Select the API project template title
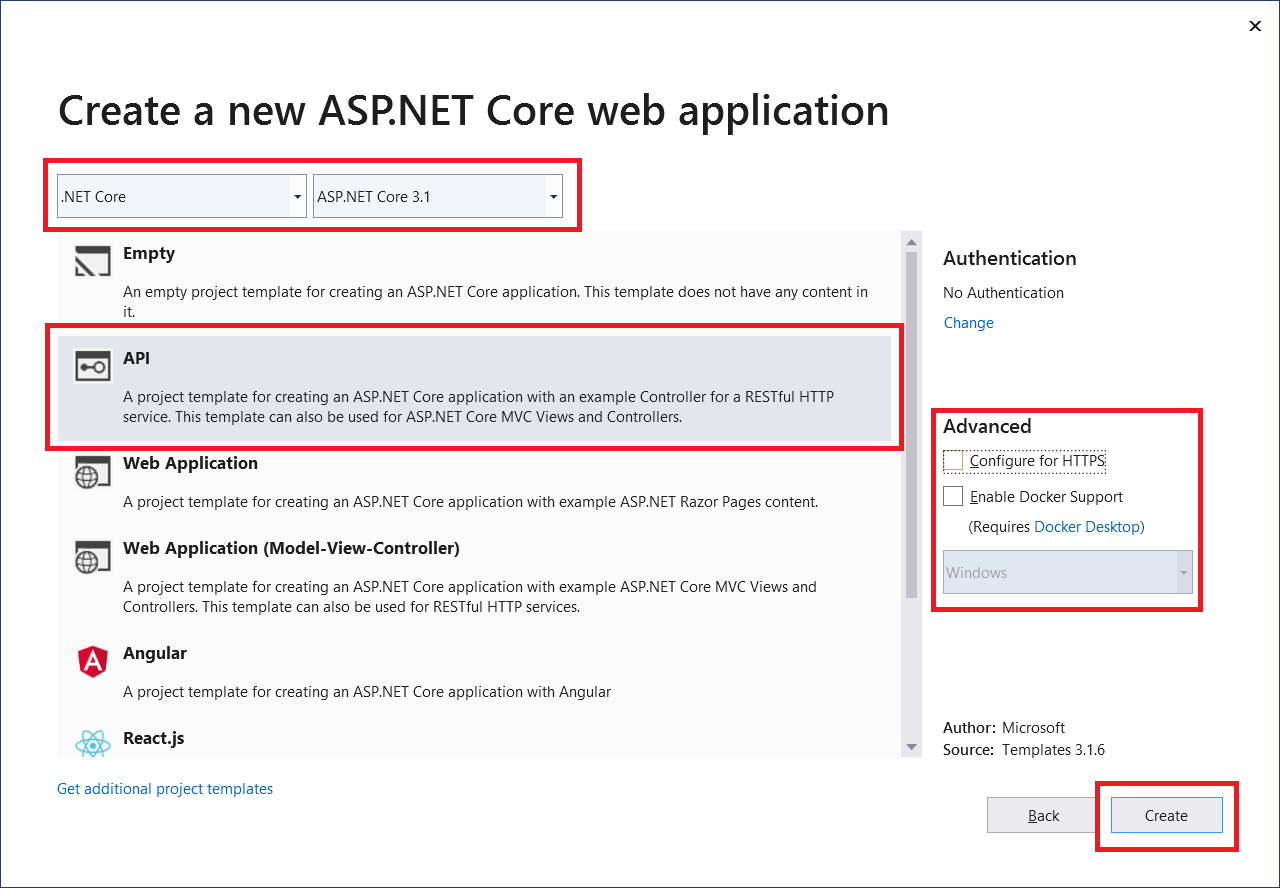The height and width of the screenshot is (888, 1280). (137, 358)
